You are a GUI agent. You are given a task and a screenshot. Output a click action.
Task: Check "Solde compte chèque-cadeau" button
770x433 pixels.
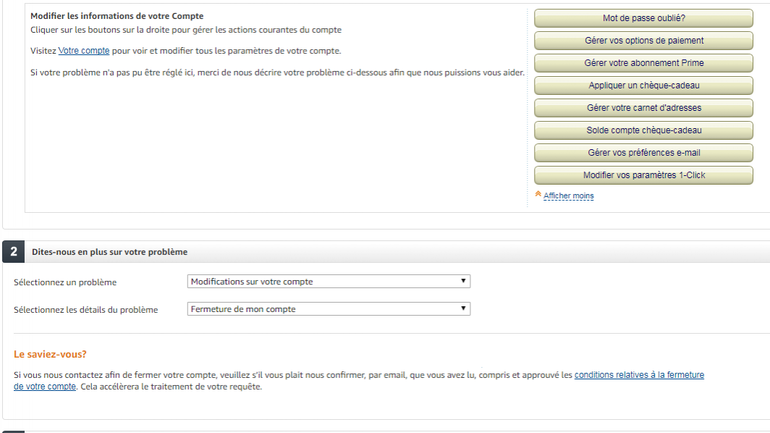[643, 130]
